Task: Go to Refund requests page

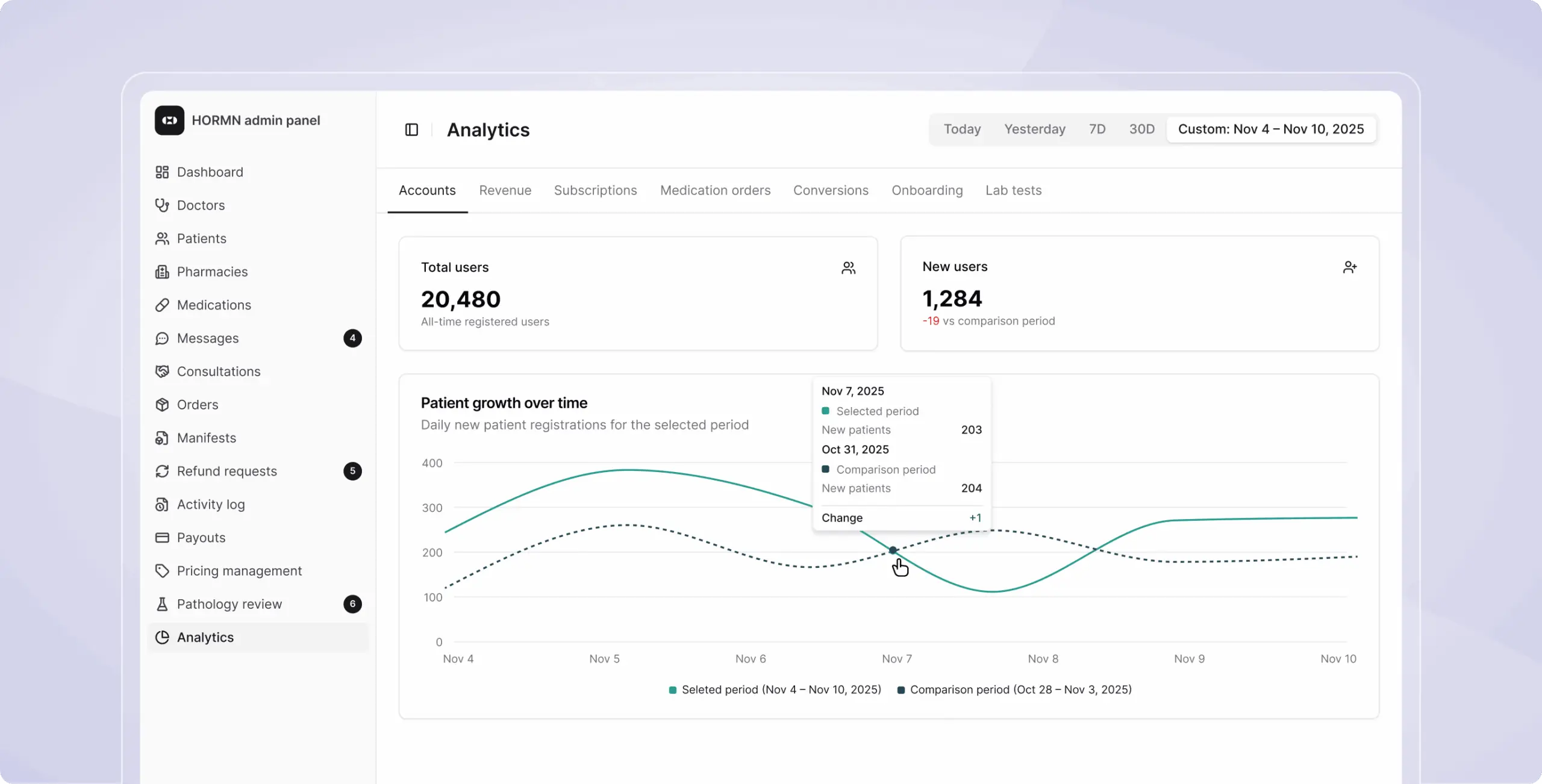Action: coord(226,471)
